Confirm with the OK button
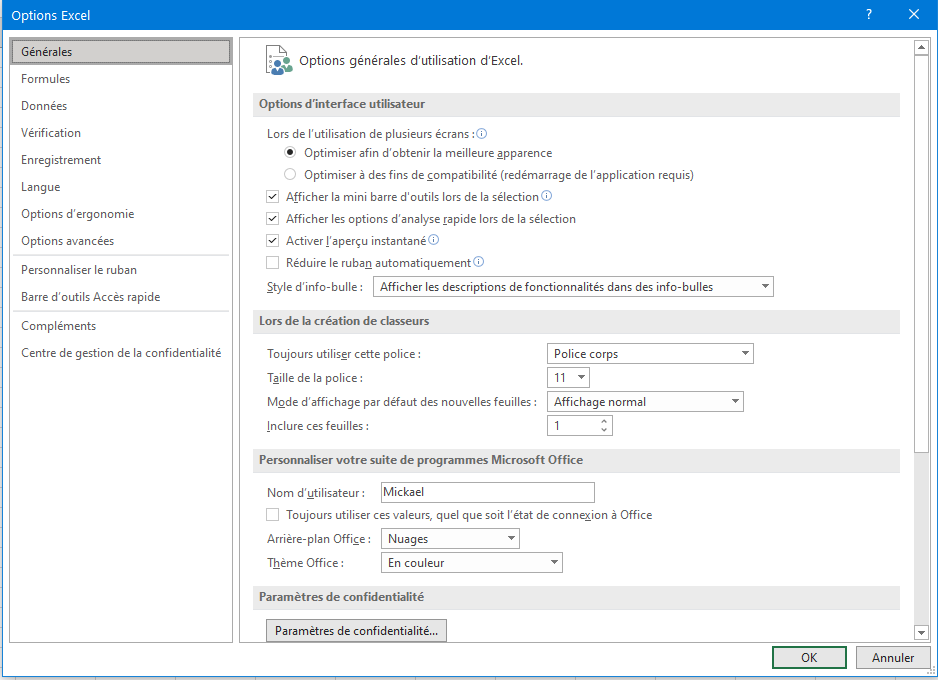 (x=809, y=657)
